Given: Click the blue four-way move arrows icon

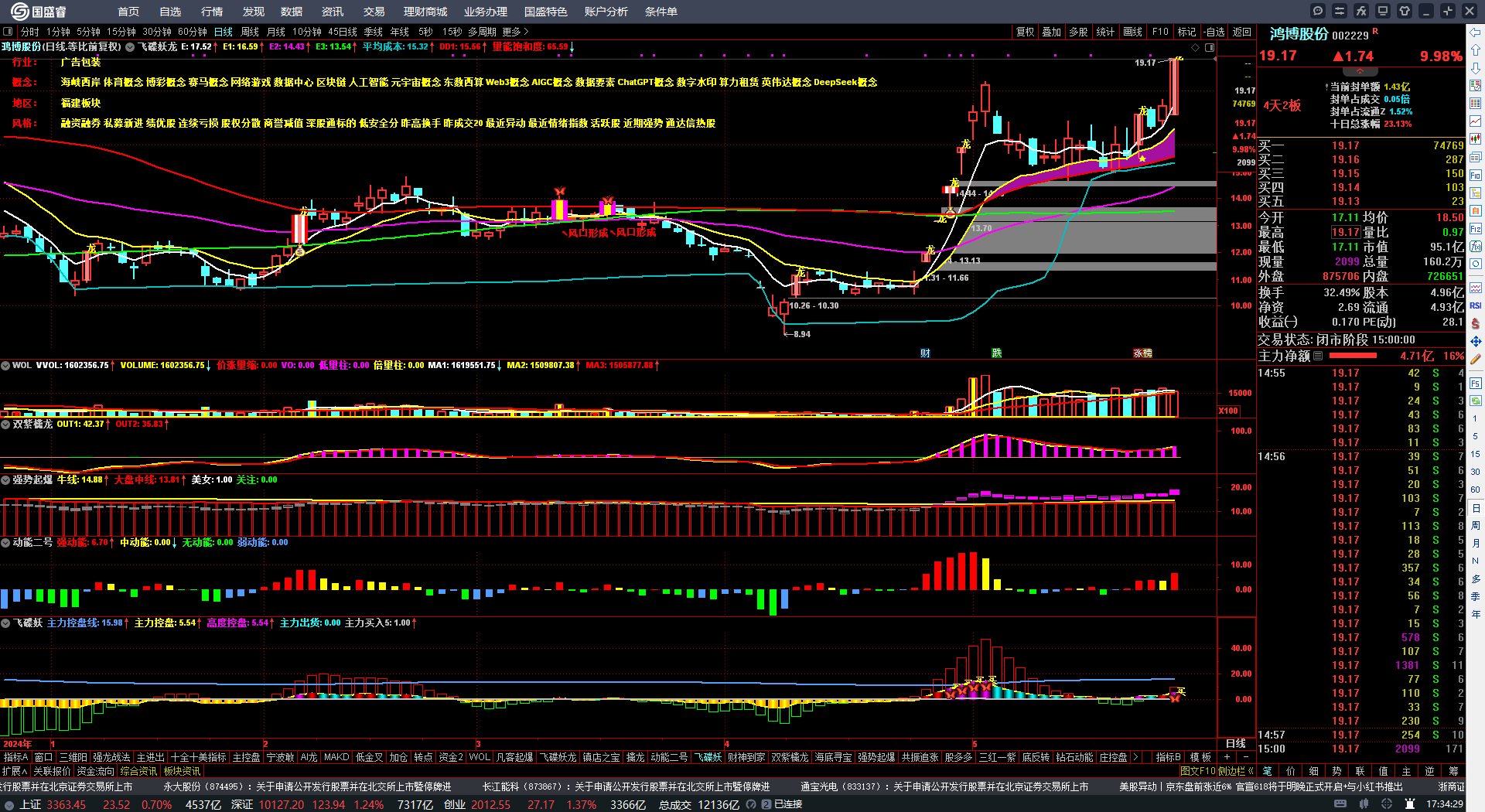Looking at the screenshot, I should 1476,341.
